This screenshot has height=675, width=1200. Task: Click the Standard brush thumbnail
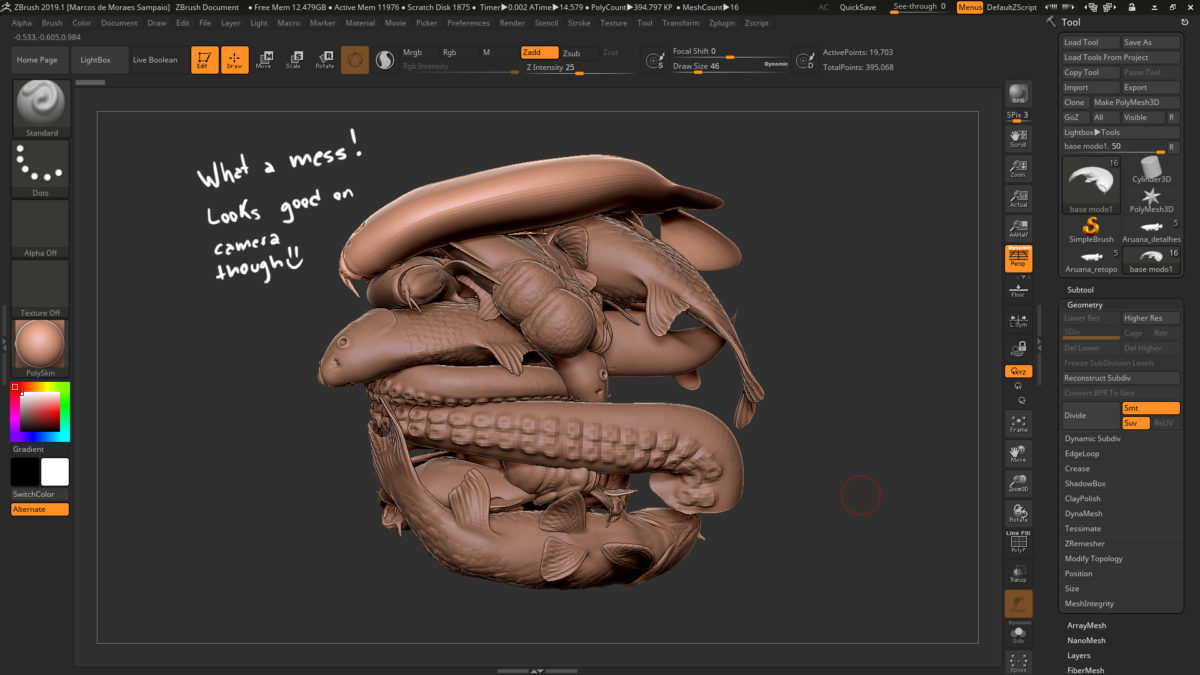pos(42,108)
